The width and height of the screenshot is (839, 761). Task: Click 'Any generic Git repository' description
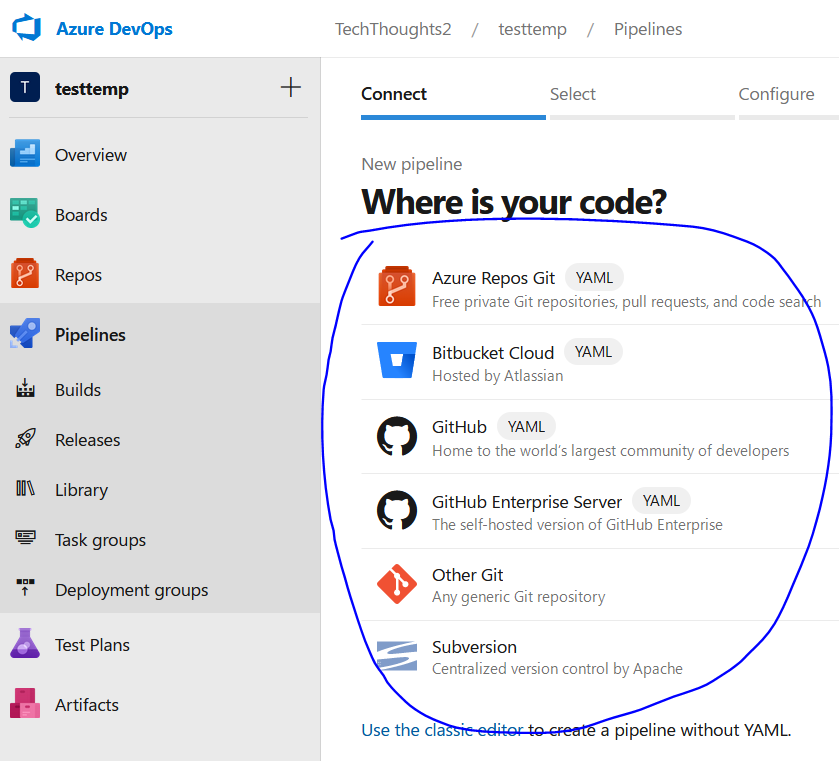(x=518, y=597)
